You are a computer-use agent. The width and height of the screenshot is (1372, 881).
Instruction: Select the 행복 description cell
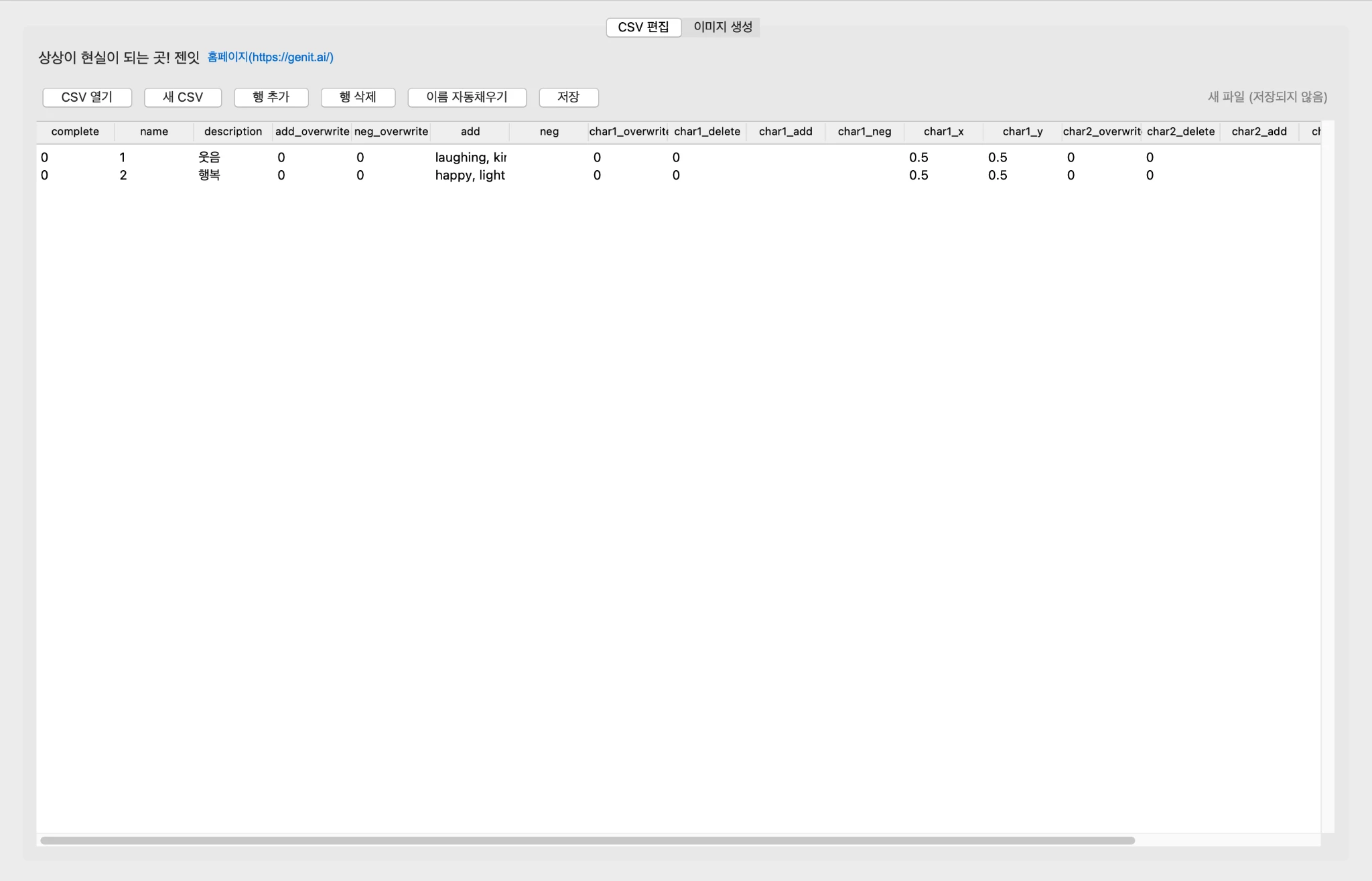[x=210, y=175]
